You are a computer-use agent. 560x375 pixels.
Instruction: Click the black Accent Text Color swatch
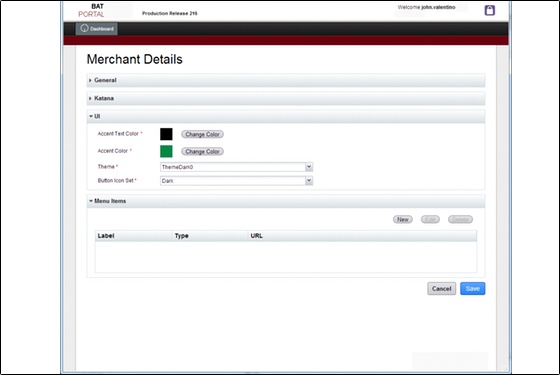[166, 134]
